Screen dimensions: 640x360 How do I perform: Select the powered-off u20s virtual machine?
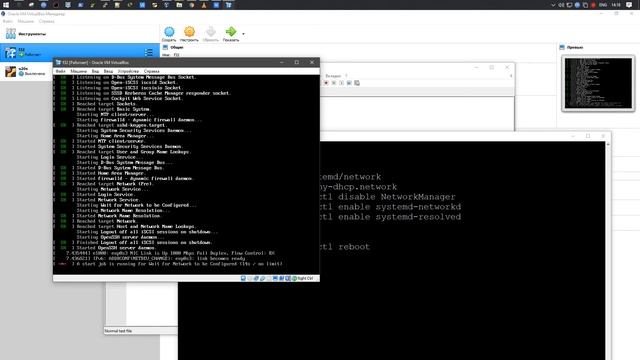(x=27, y=71)
